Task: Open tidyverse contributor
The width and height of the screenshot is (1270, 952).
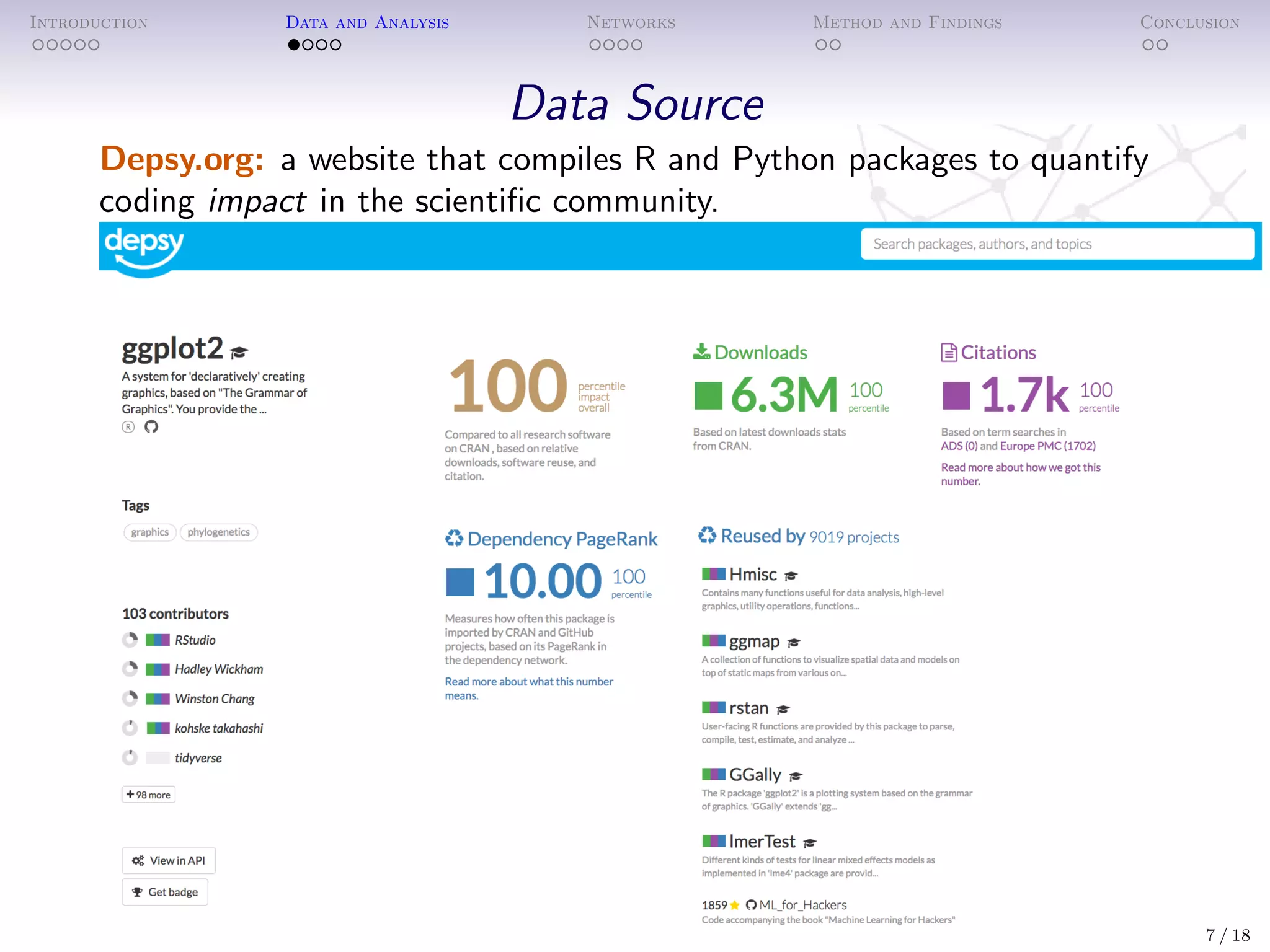Action: tap(198, 758)
